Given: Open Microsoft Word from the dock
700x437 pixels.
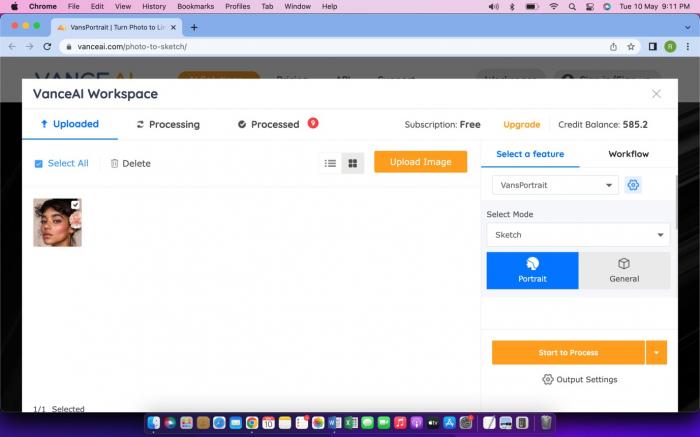Looking at the screenshot, I should [x=334, y=422].
